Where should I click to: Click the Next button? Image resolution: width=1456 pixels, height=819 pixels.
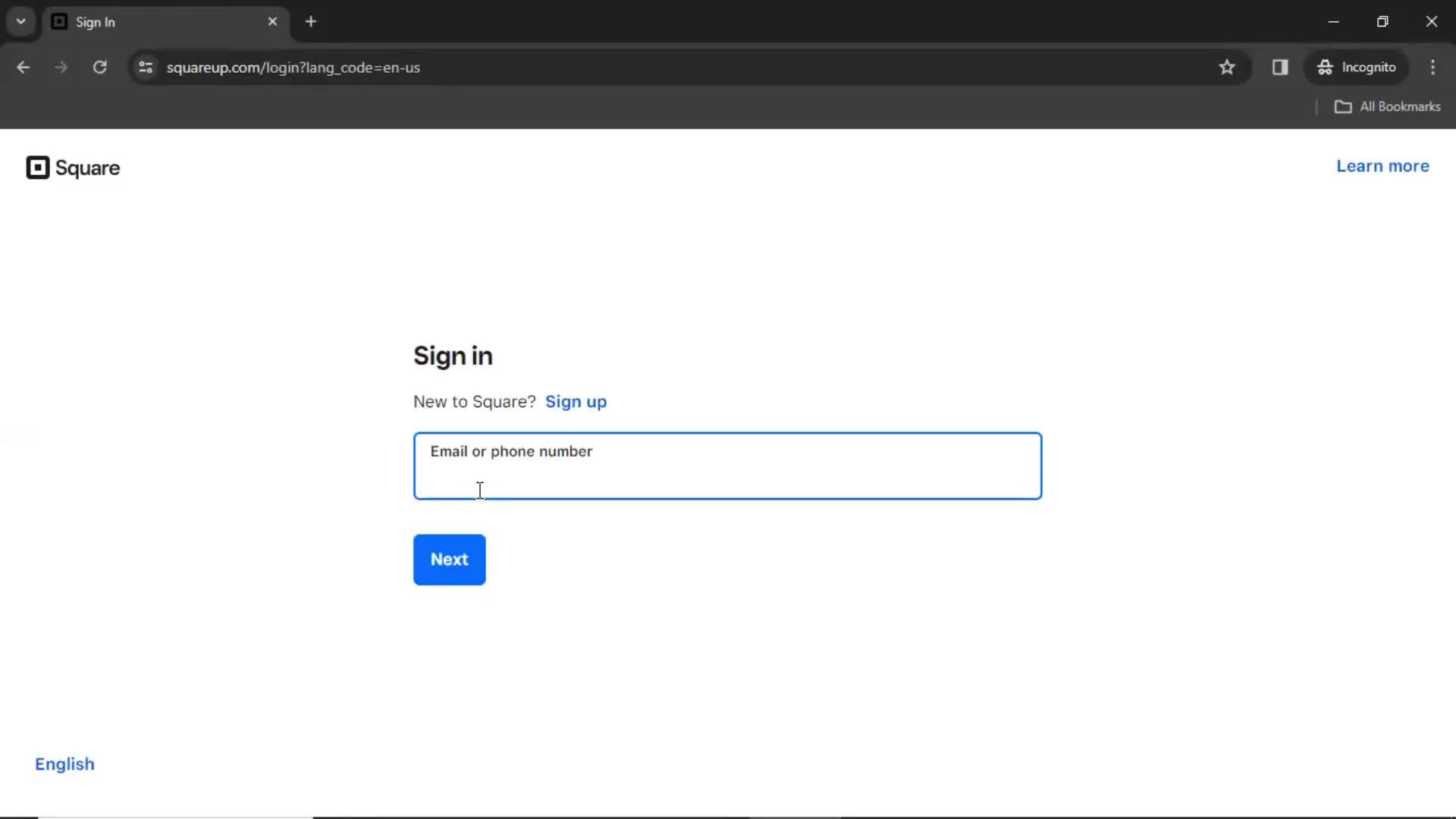tap(449, 559)
